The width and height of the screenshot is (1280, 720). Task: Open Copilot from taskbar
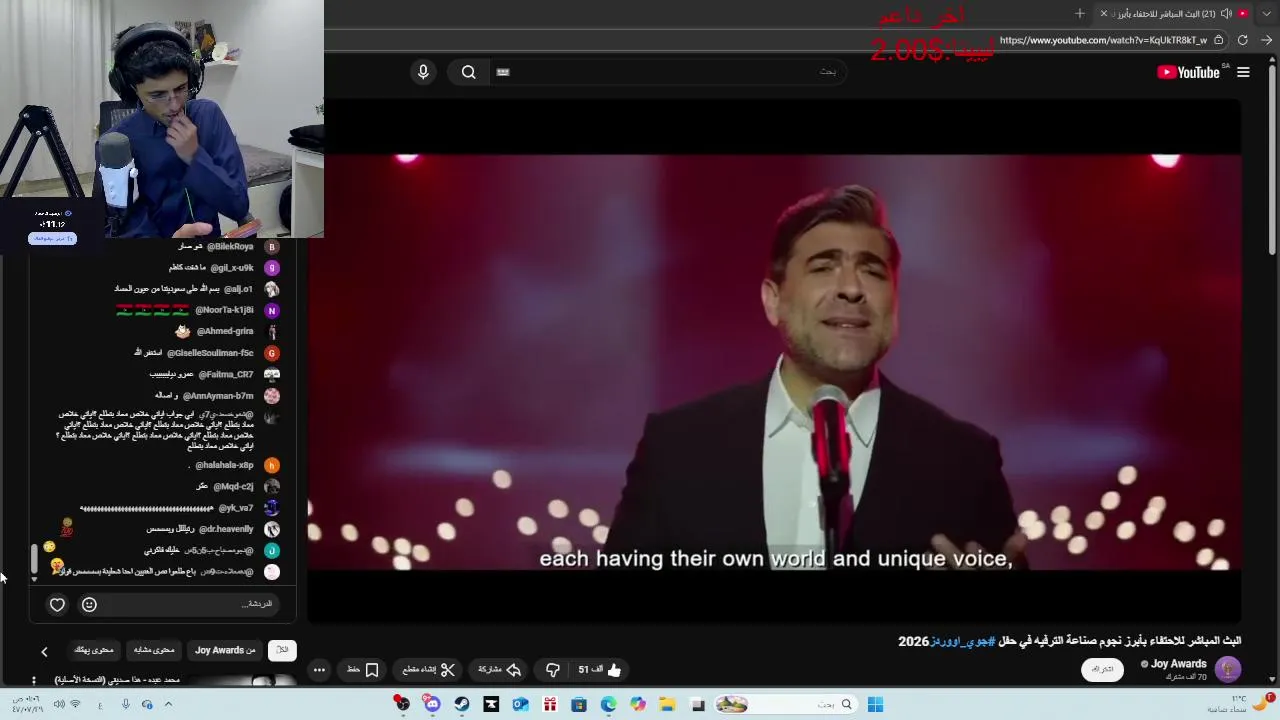[638, 705]
